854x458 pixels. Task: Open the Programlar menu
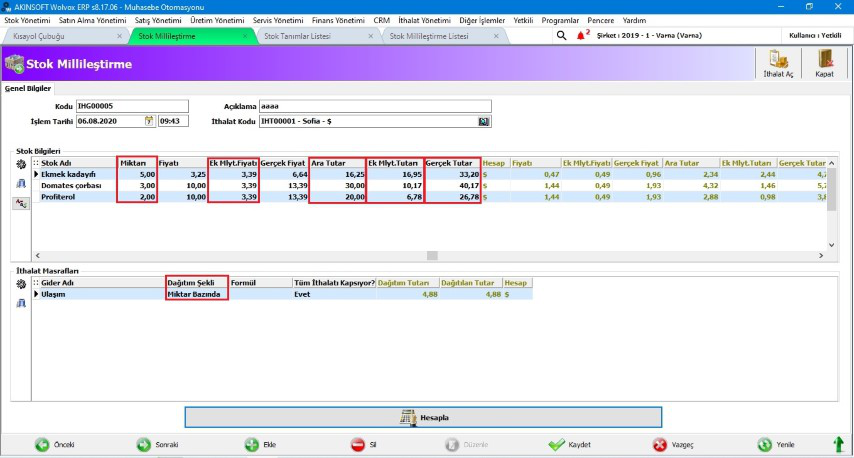(560, 20)
